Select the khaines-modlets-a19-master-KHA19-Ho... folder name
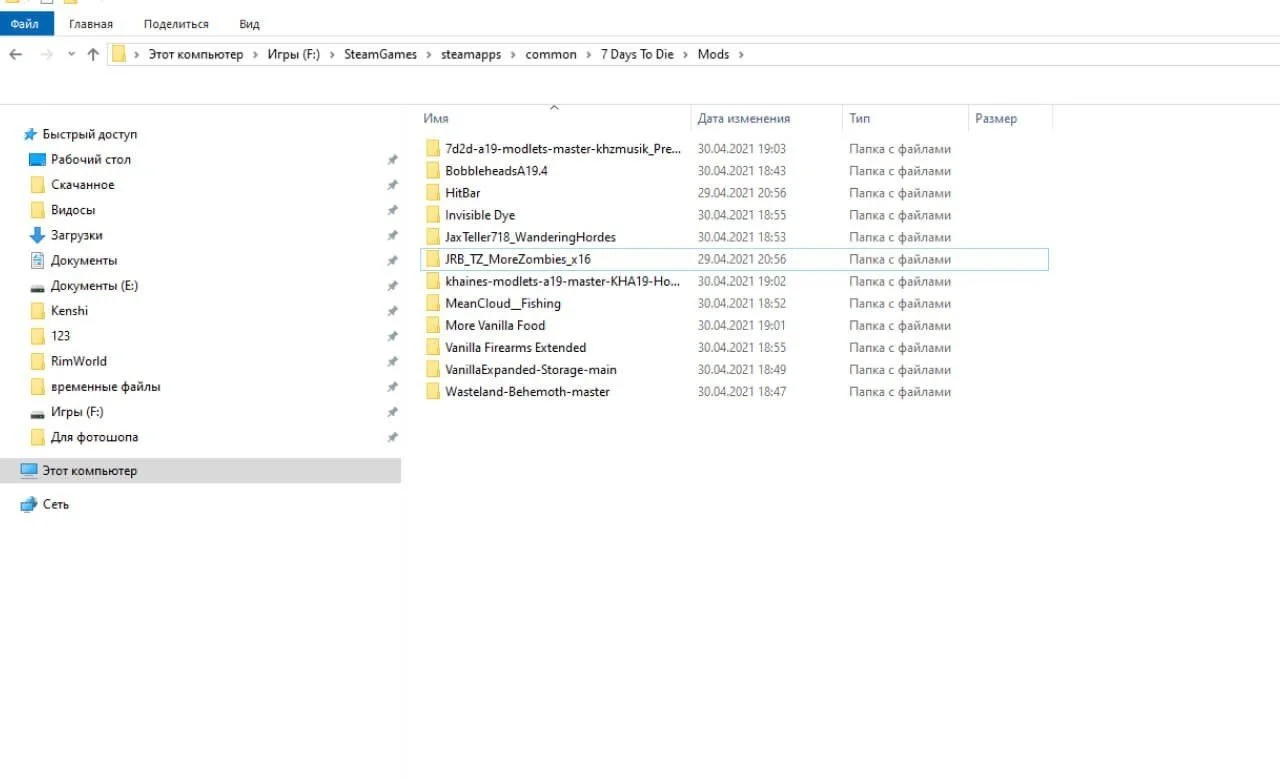 (x=563, y=281)
